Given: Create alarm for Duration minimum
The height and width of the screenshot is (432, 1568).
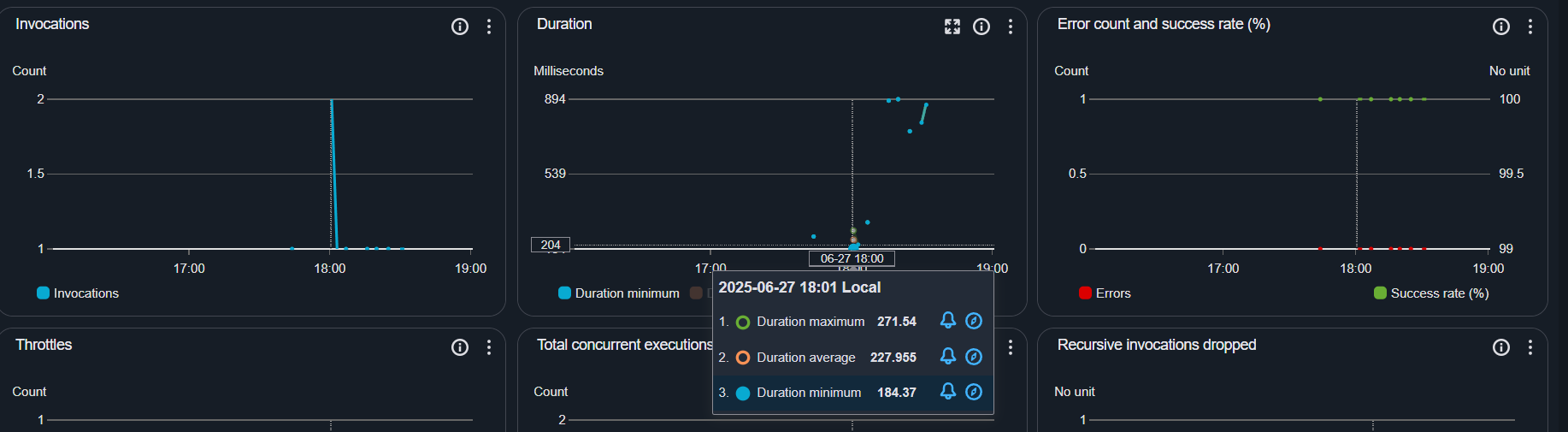Looking at the screenshot, I should point(947,392).
